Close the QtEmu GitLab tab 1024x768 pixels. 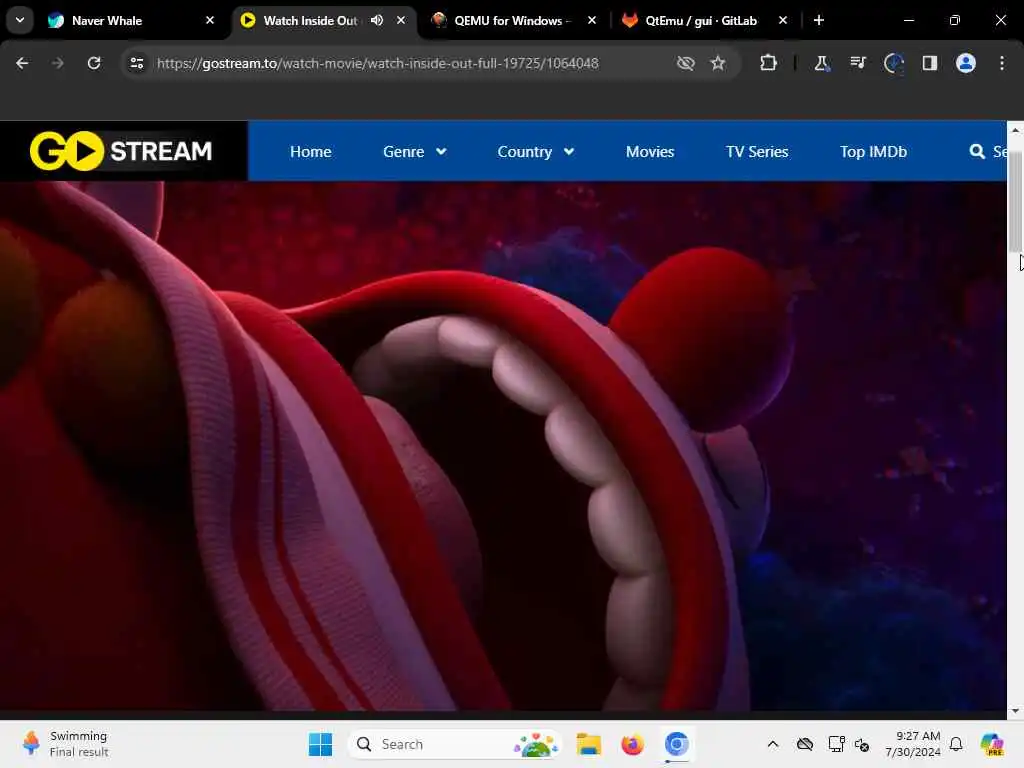(x=783, y=20)
